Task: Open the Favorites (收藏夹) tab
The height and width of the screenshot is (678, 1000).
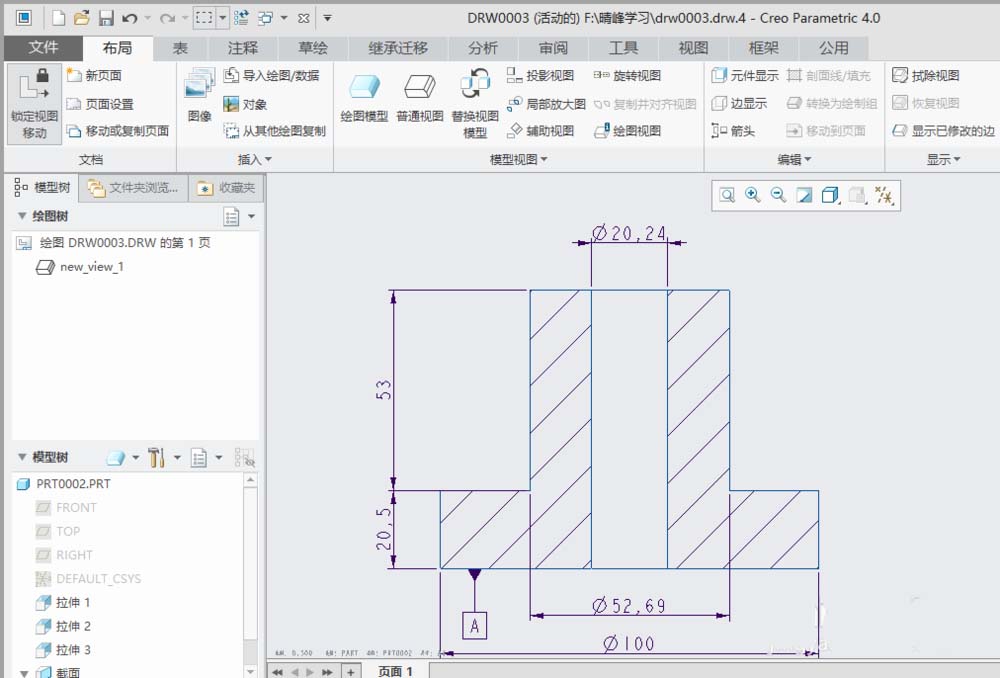Action: (226, 188)
